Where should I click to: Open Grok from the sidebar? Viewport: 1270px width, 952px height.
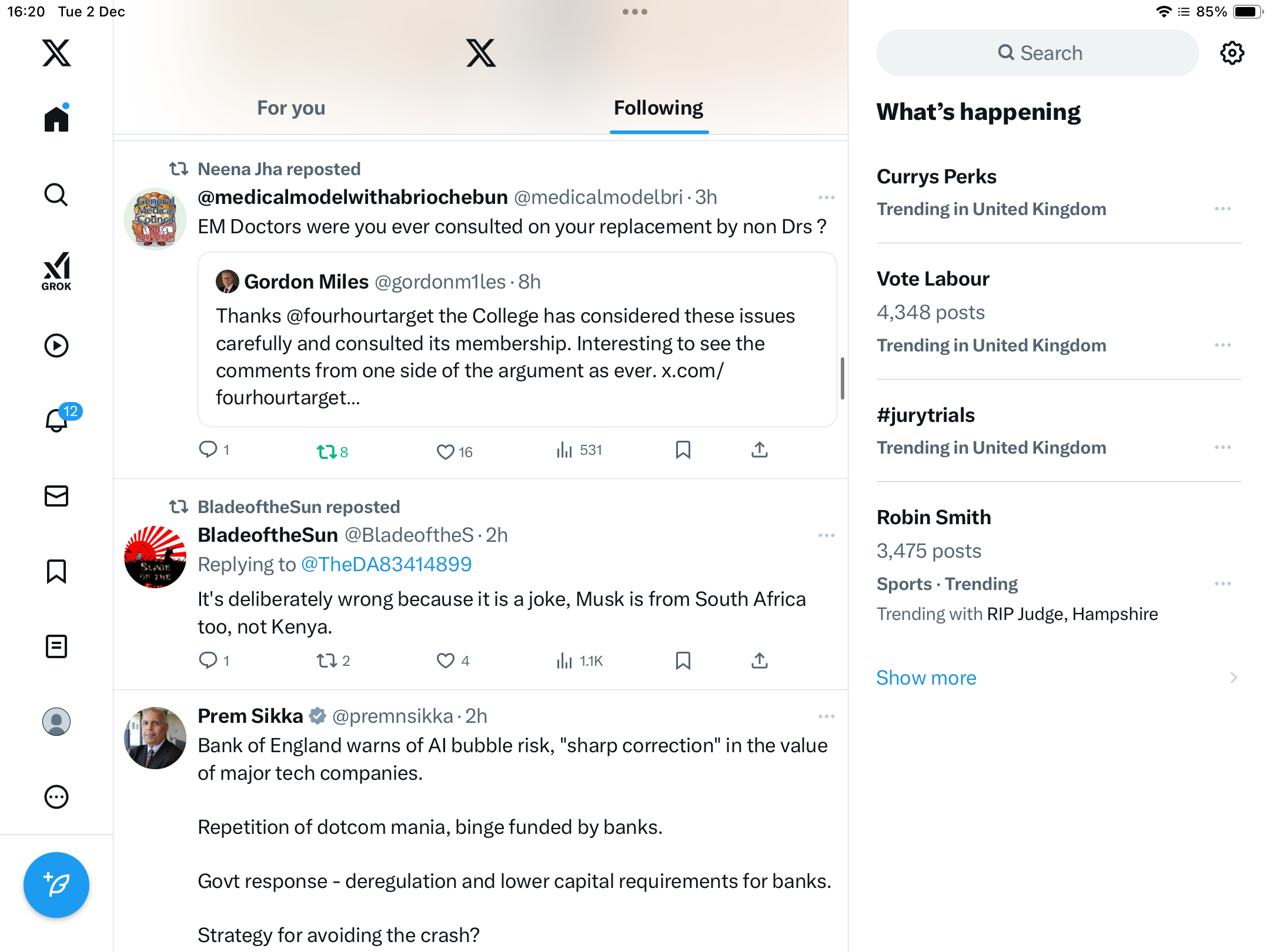56,271
